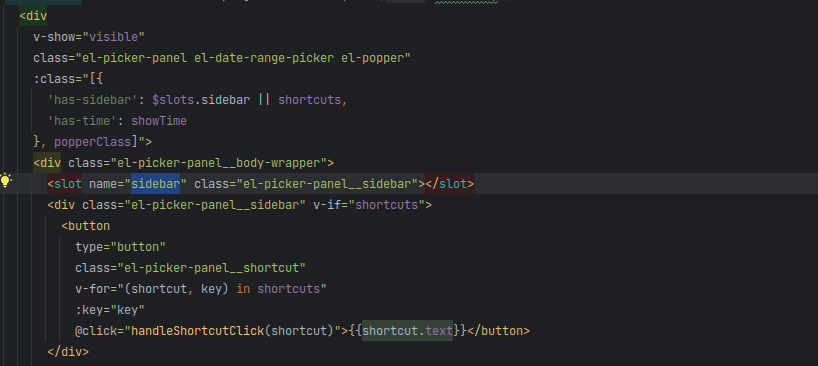Screen dimensions: 818x366
Task: Click the handleShortcutClick(shortcut) handler
Action: point(232,331)
